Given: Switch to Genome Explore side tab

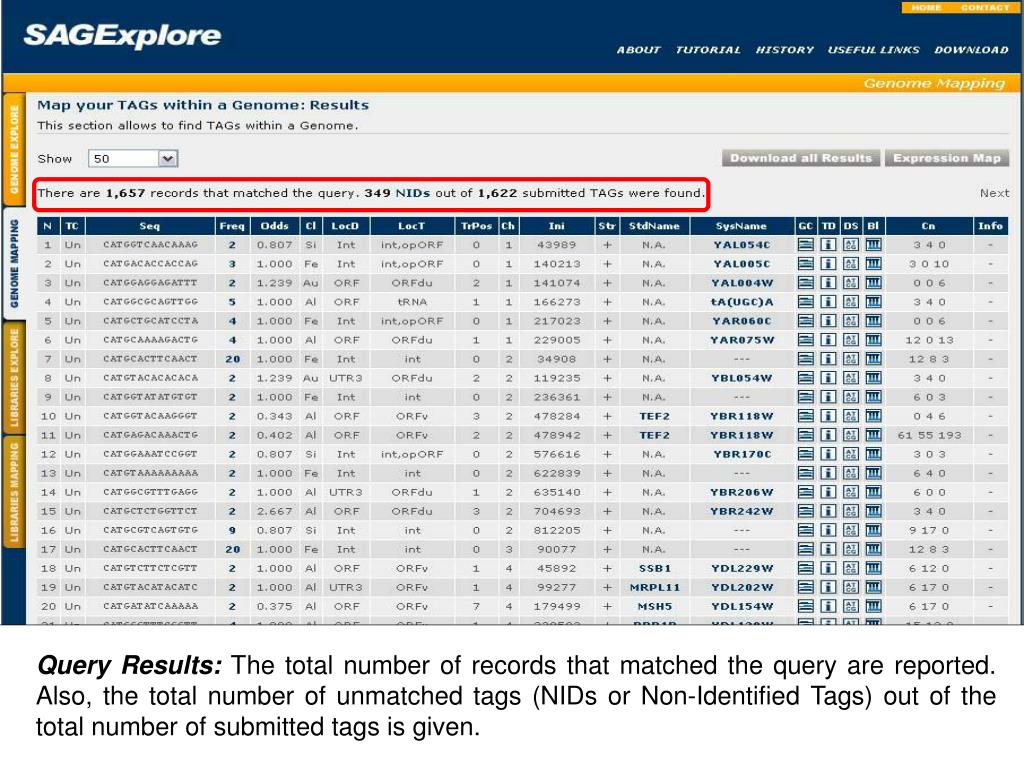Looking at the screenshot, I should 14,150.
